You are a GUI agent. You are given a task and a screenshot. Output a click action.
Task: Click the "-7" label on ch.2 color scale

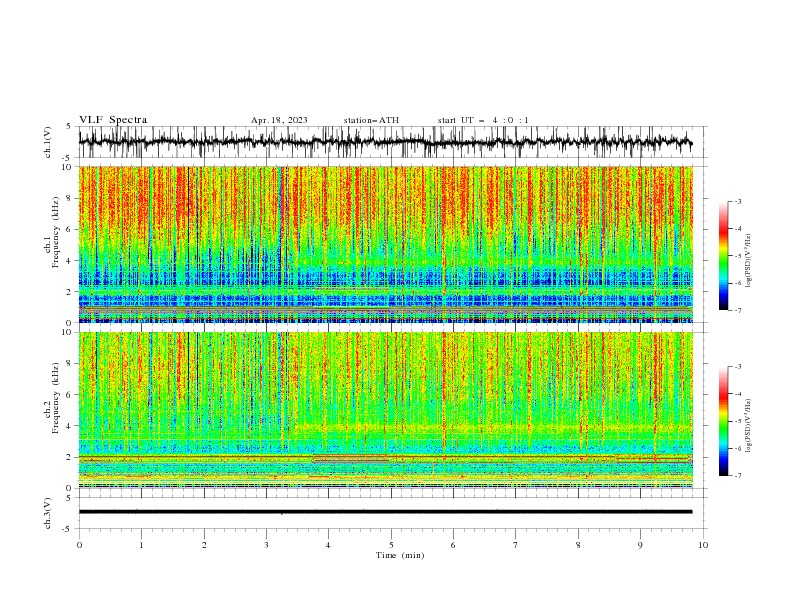tap(737, 475)
